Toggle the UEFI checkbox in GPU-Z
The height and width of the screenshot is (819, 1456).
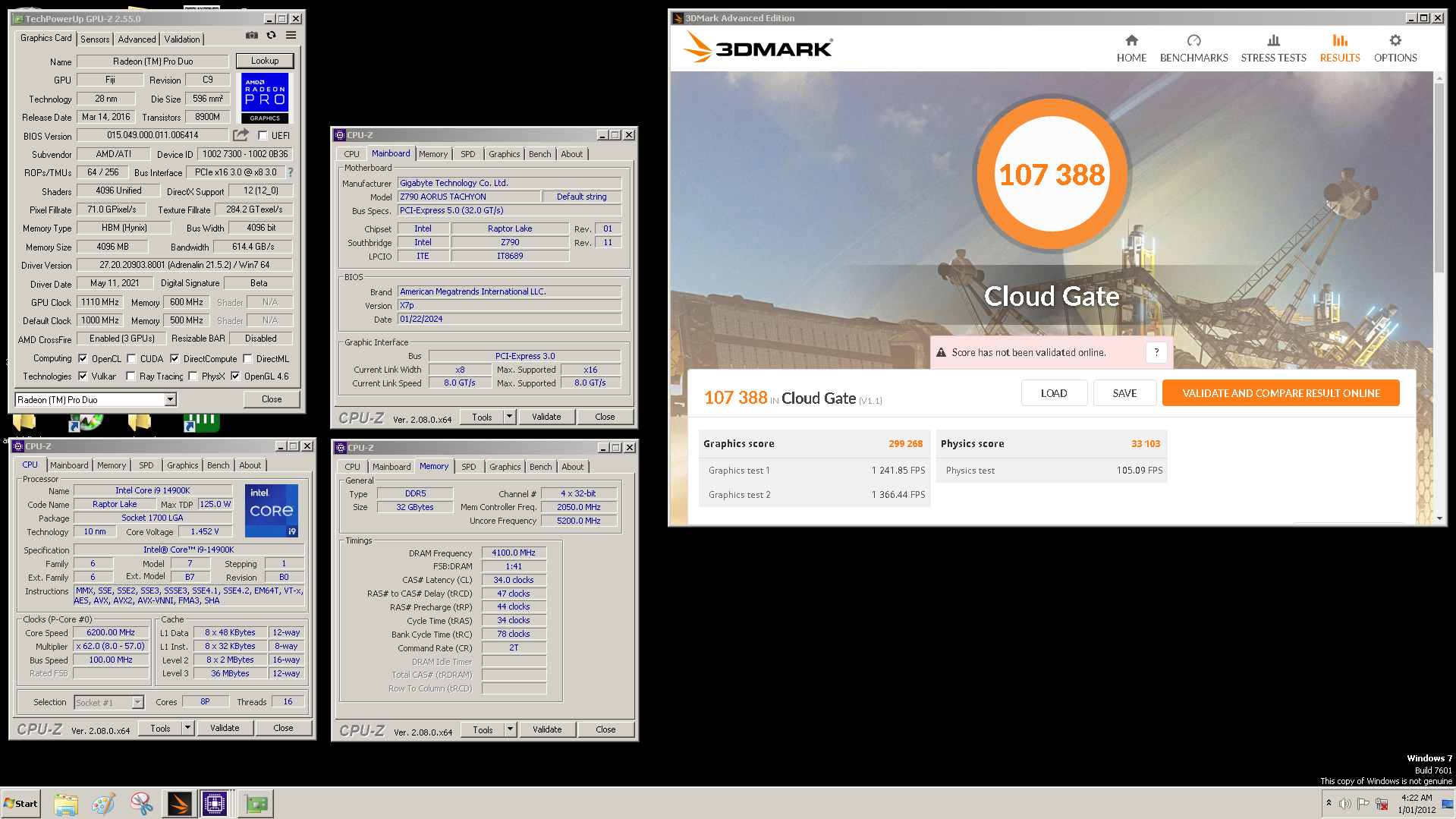(x=263, y=136)
